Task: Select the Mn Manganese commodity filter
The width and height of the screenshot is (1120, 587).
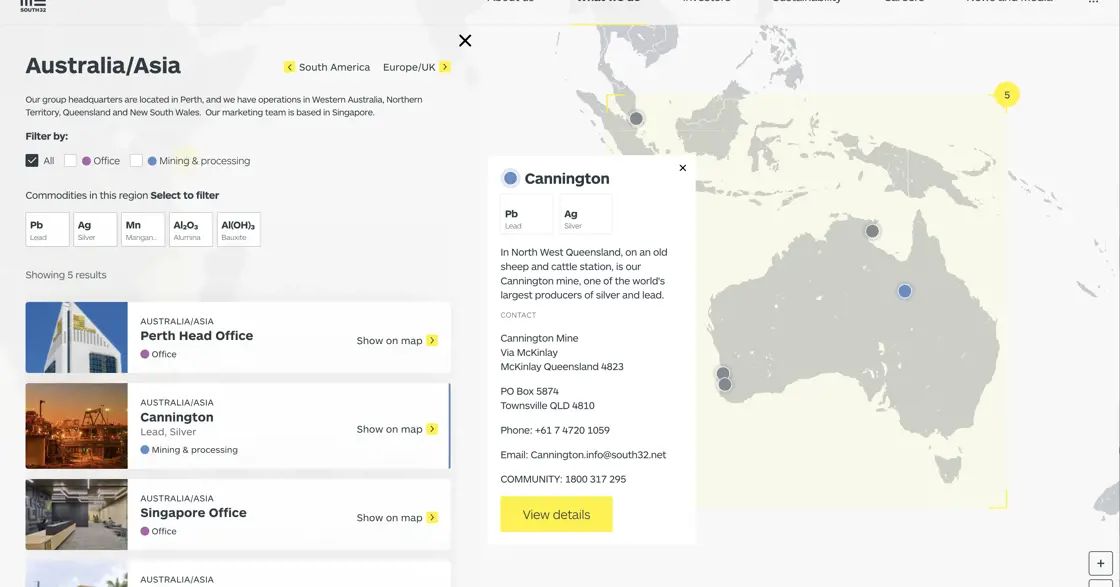Action: (x=143, y=229)
